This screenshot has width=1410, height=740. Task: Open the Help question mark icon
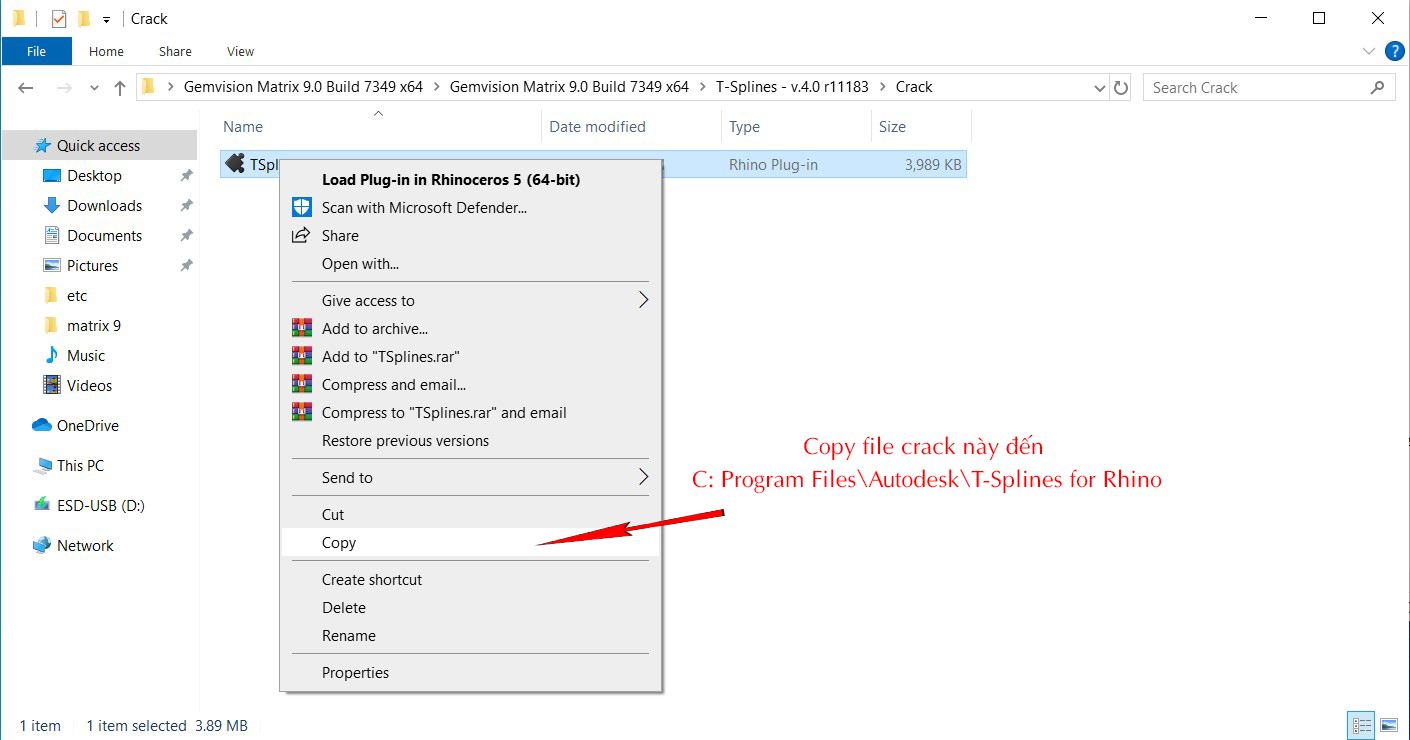(x=1394, y=51)
